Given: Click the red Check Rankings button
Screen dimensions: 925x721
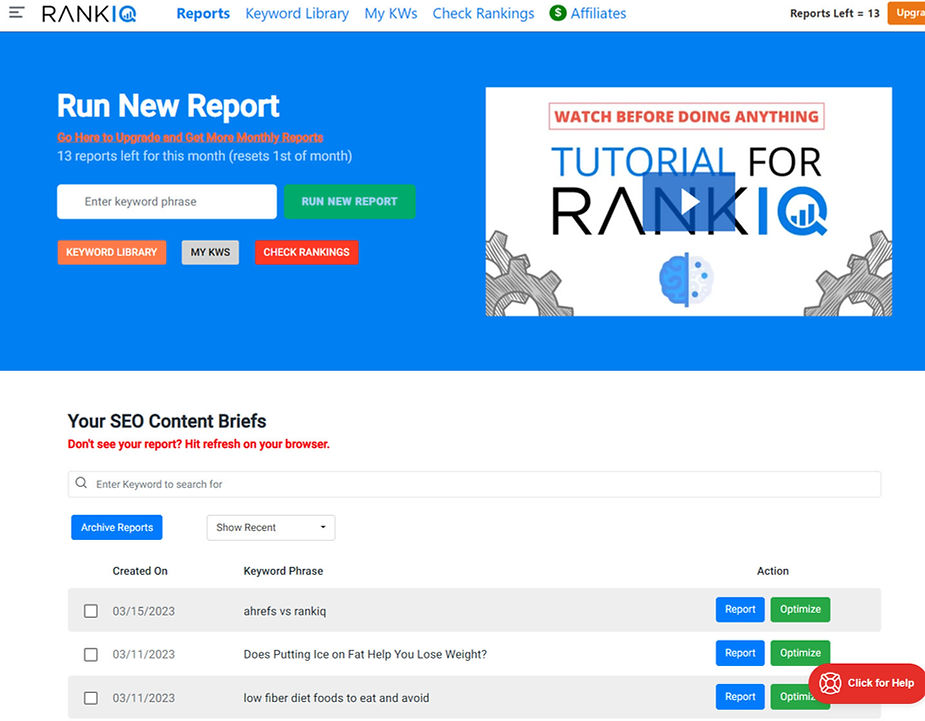Looking at the screenshot, I should click(x=306, y=253).
